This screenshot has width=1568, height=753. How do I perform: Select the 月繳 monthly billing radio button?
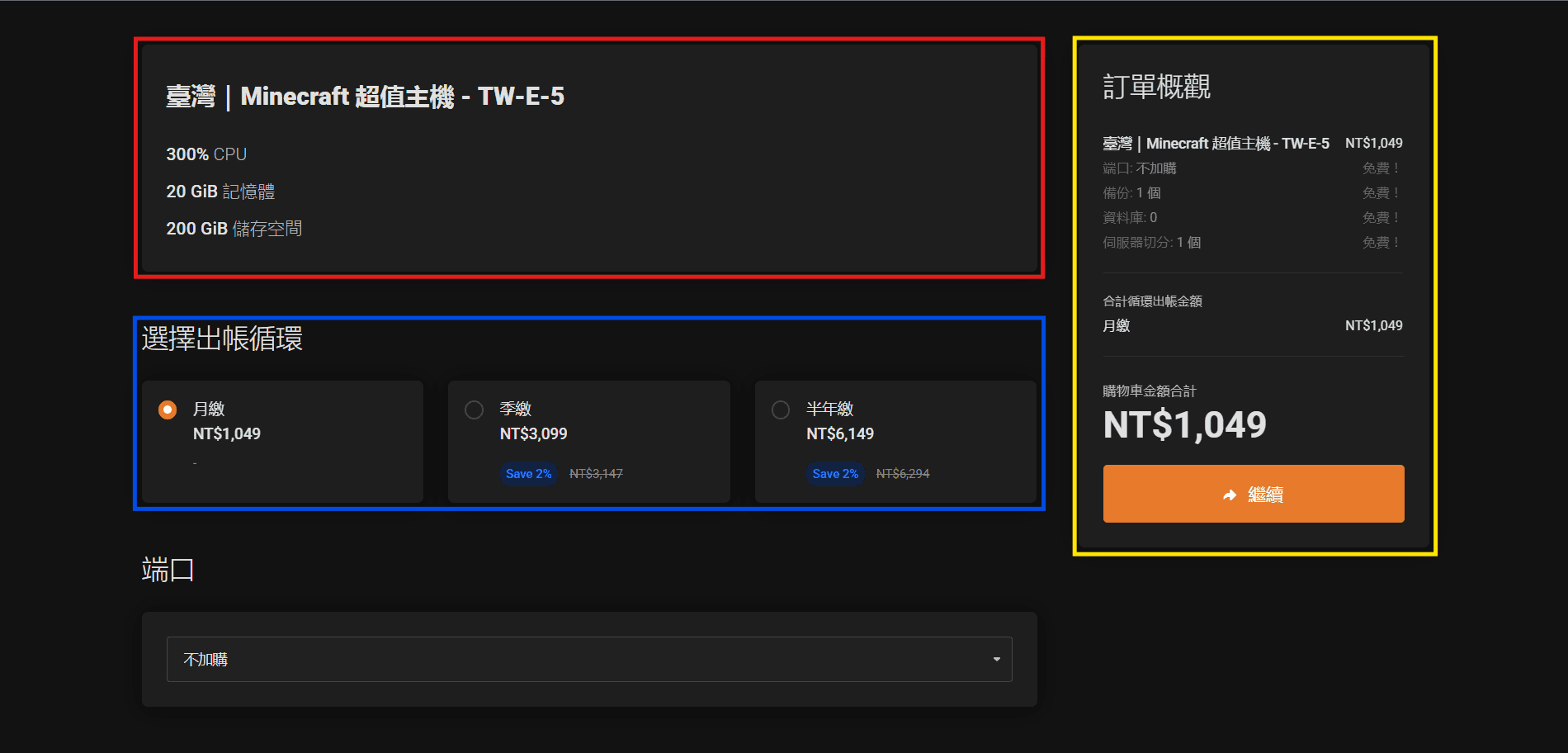(x=168, y=410)
